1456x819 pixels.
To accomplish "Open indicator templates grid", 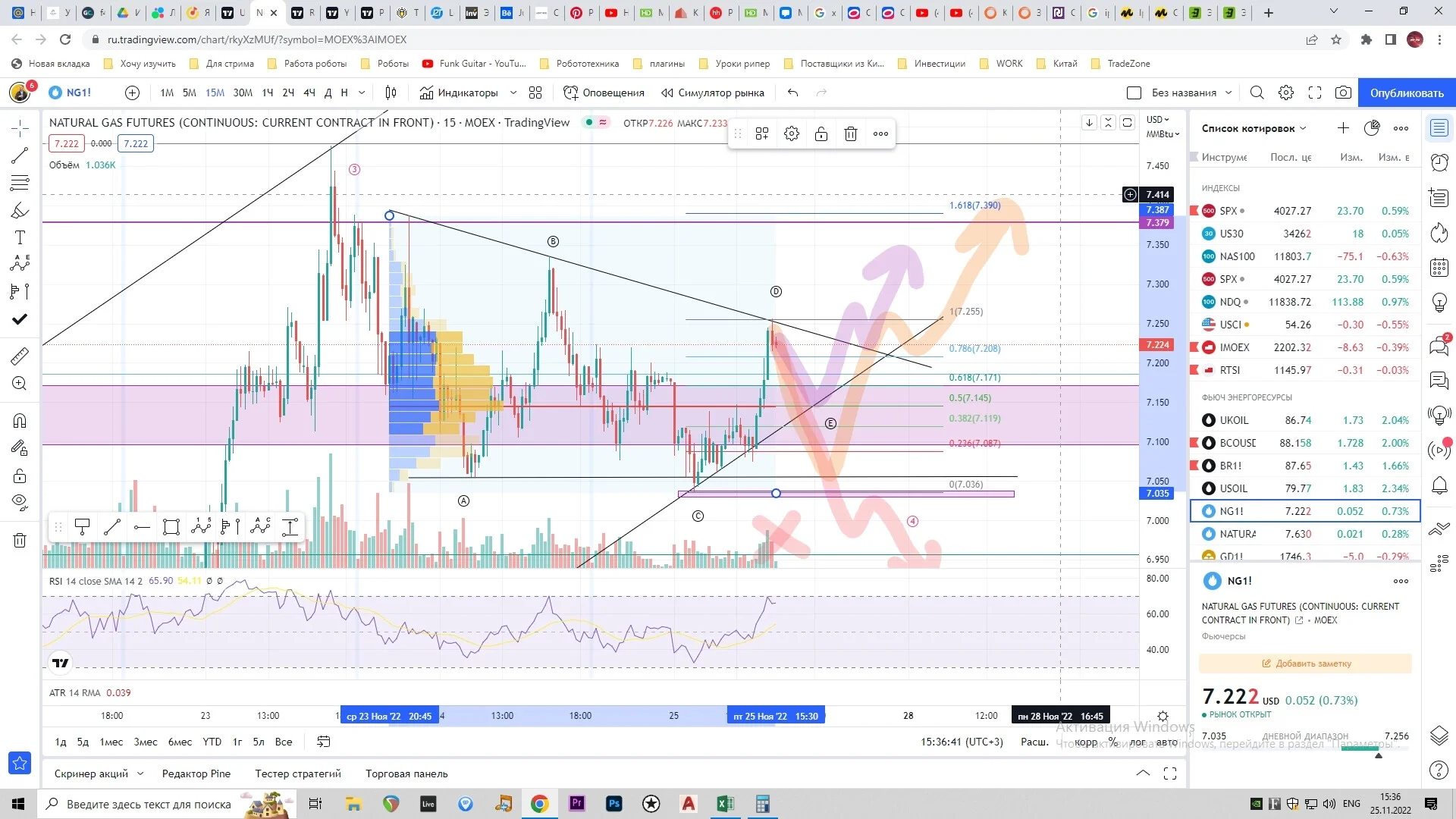I will pos(535,93).
